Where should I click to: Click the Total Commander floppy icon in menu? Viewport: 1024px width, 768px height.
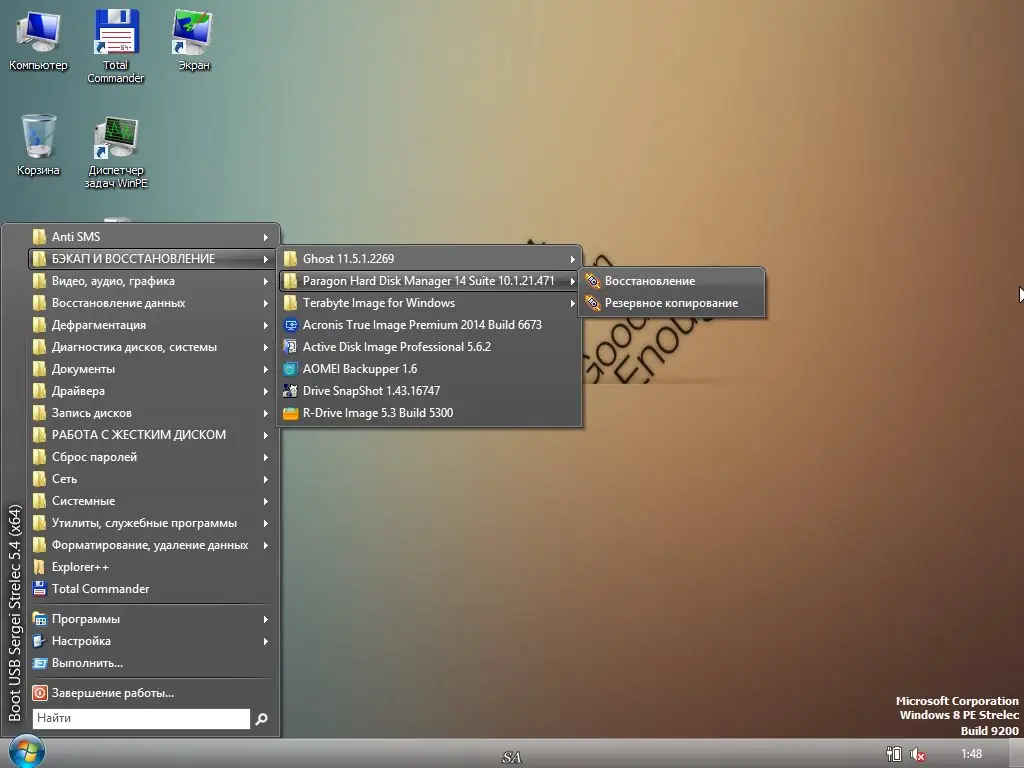[40, 588]
